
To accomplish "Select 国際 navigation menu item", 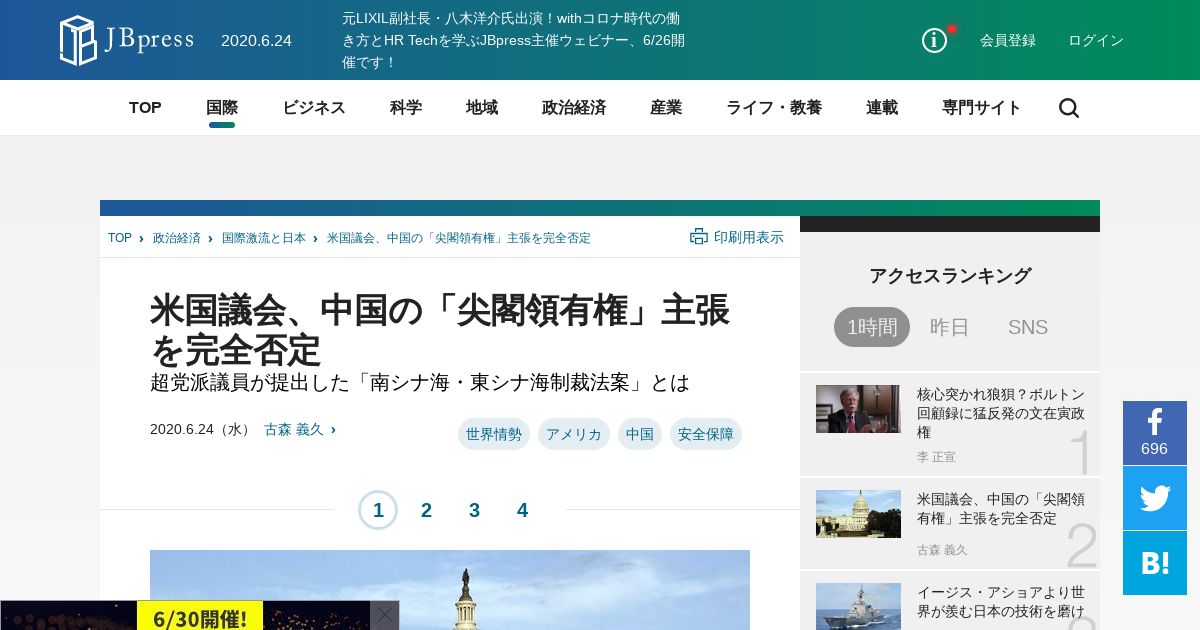I will pos(222,108).
